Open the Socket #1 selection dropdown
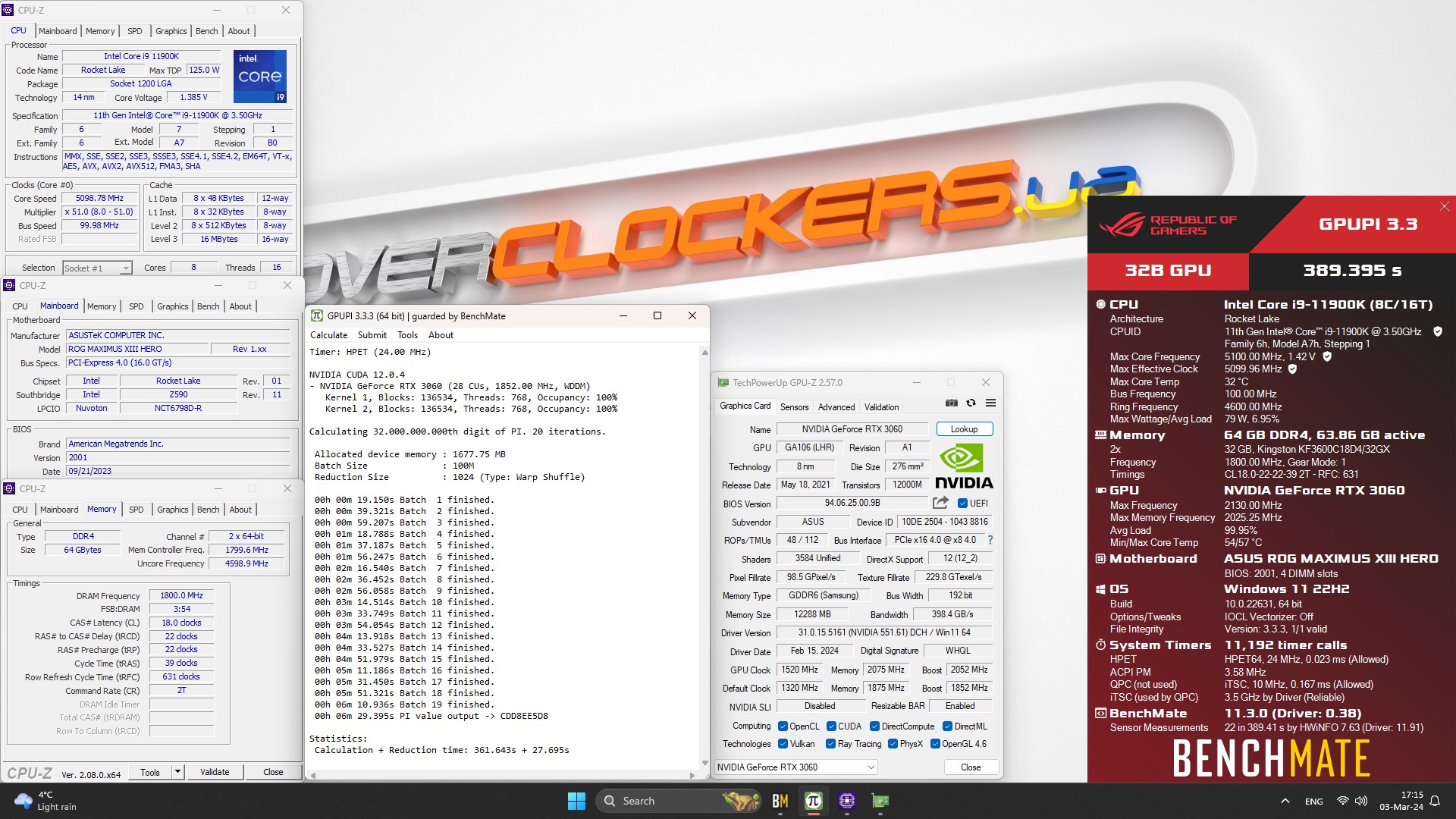 [97, 268]
